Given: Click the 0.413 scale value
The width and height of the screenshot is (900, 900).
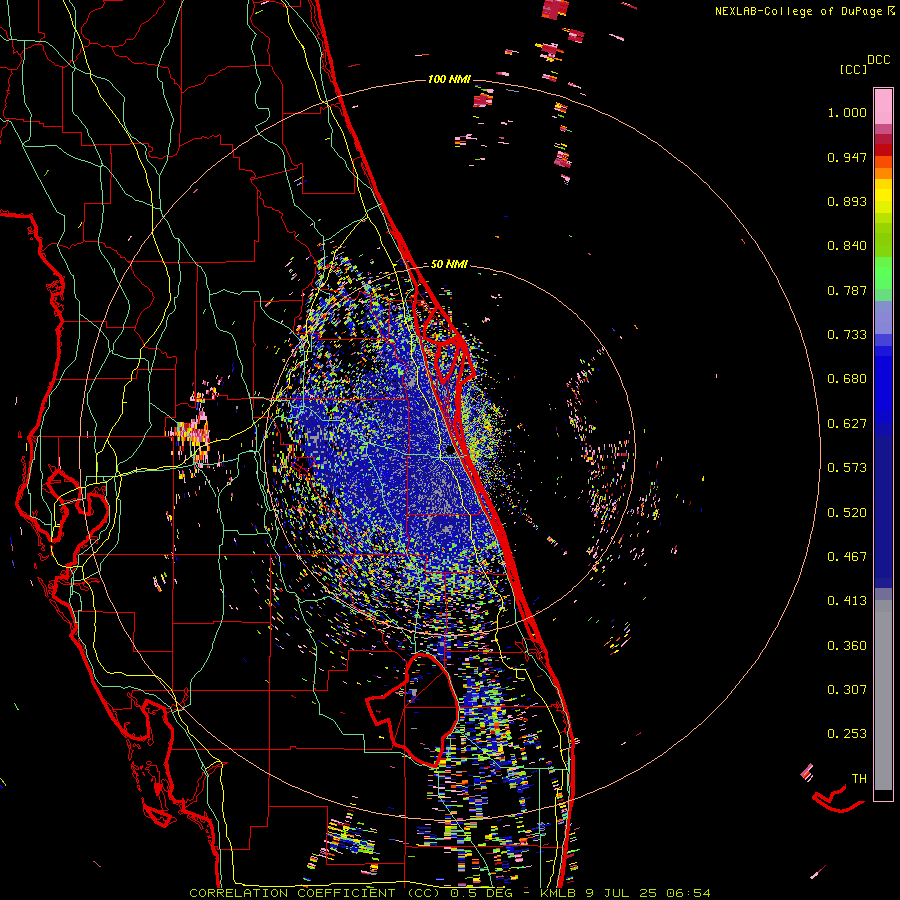Looking at the screenshot, I should (x=847, y=601).
